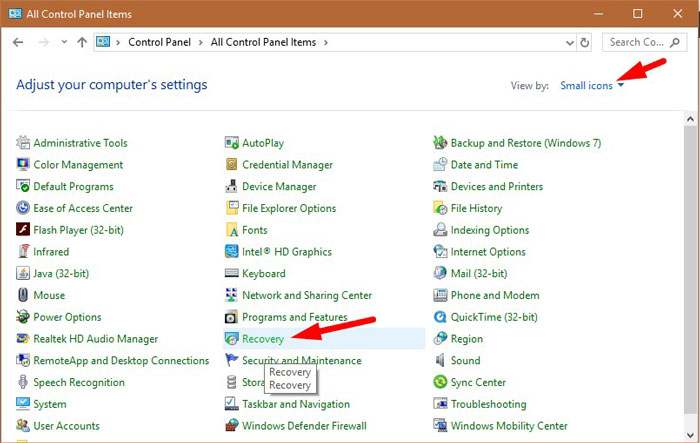Click the Intel HD Graphics icon
This screenshot has height=443, width=700.
click(x=231, y=251)
